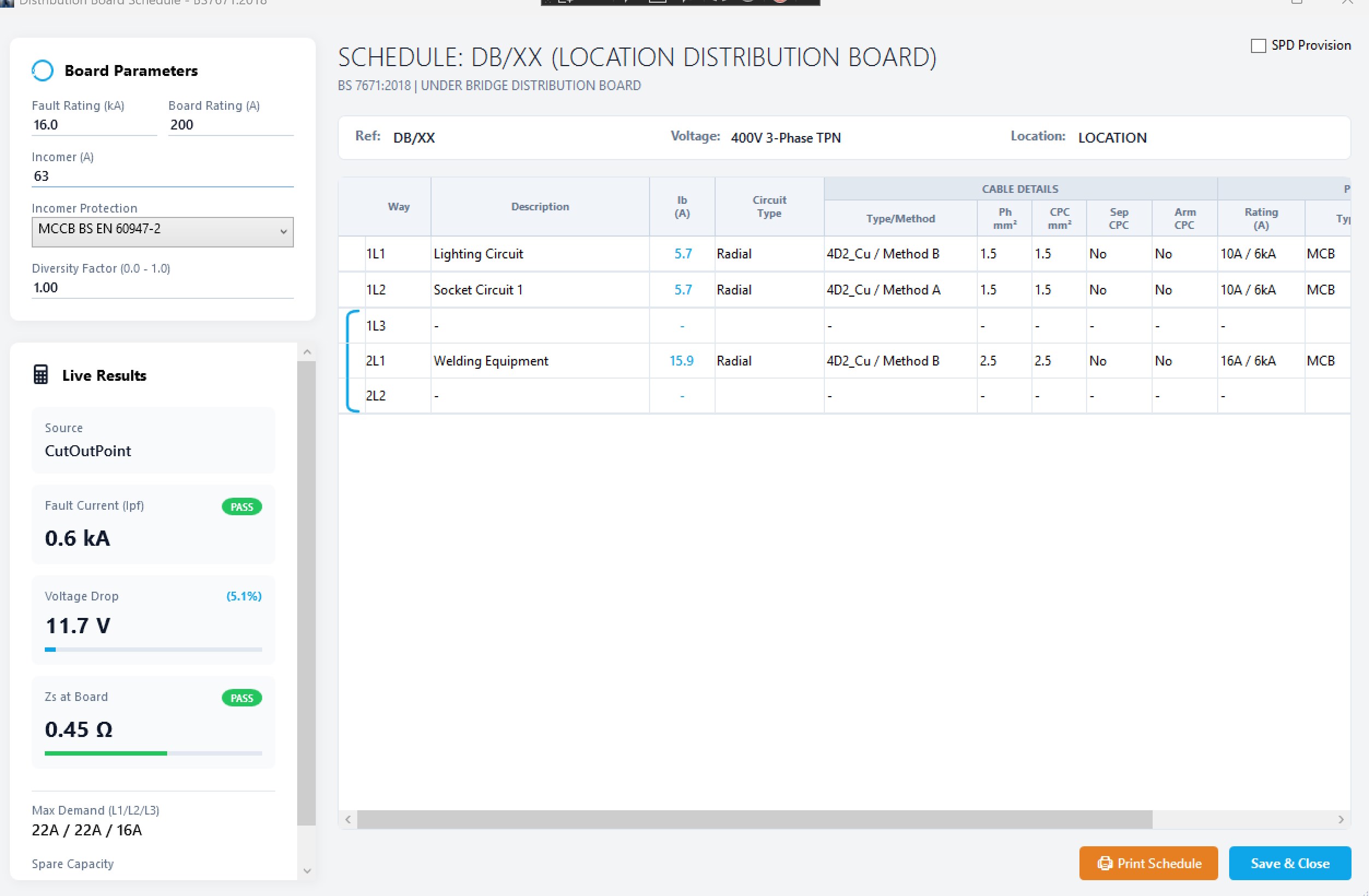The image size is (1369, 896).
Task: Click the Print Schedule button
Action: (1149, 863)
